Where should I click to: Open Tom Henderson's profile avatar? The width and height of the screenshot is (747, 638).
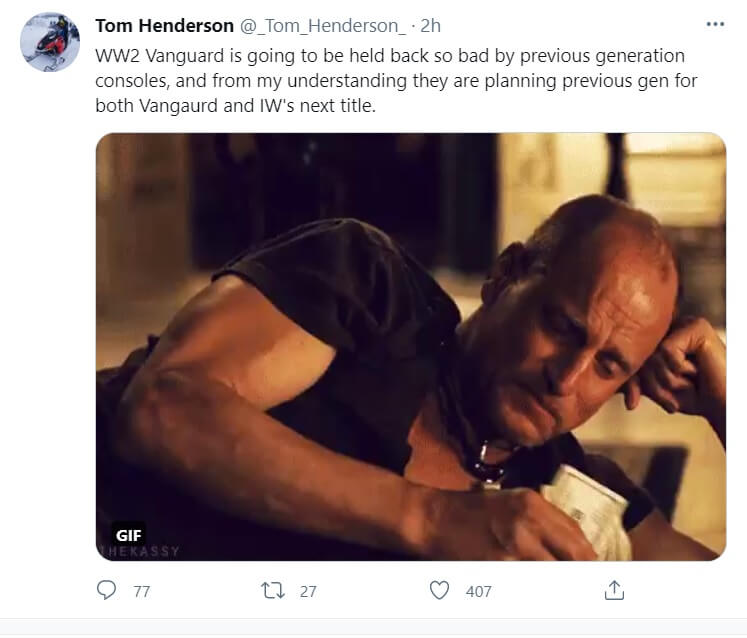[x=49, y=42]
